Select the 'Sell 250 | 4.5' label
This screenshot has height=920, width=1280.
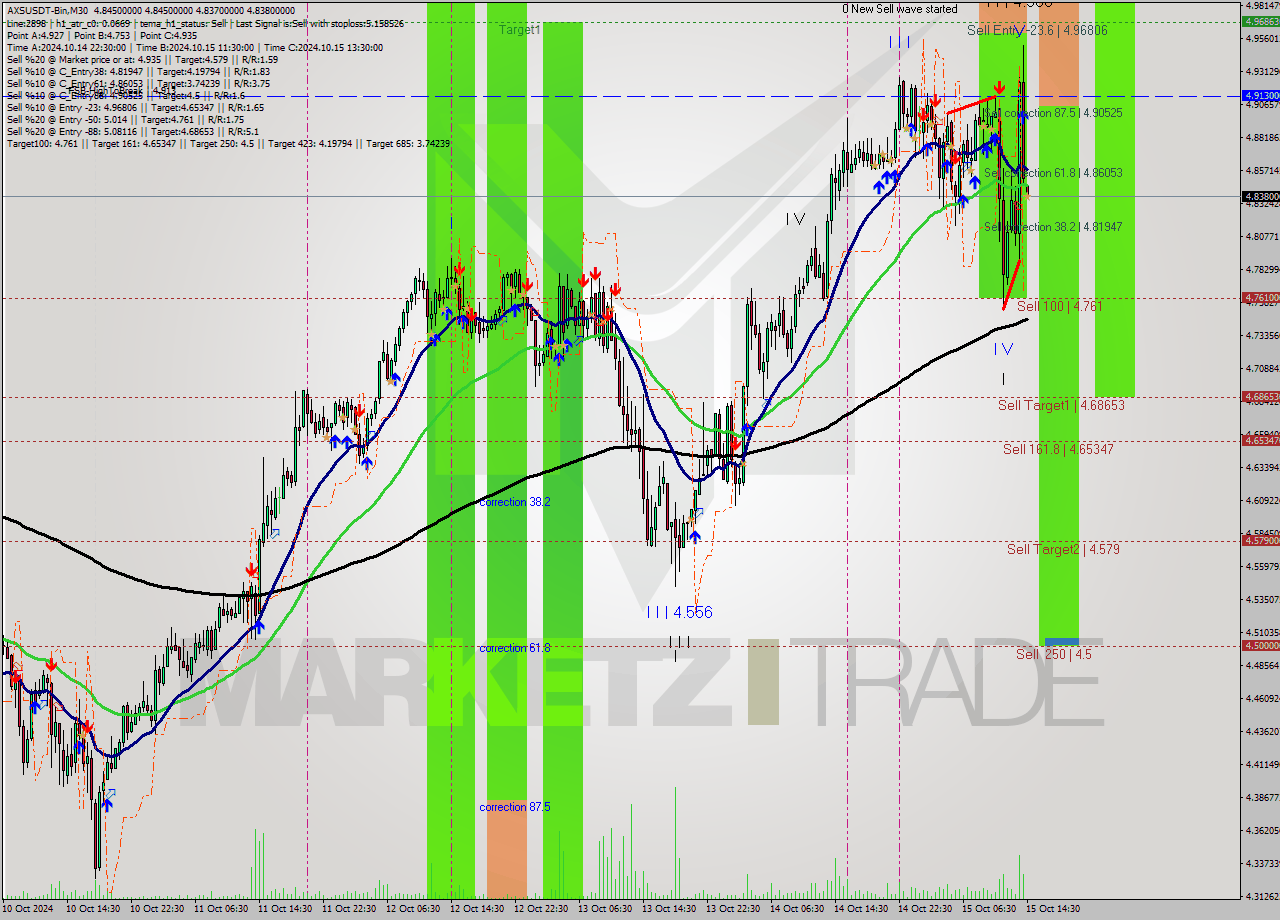[1054, 654]
